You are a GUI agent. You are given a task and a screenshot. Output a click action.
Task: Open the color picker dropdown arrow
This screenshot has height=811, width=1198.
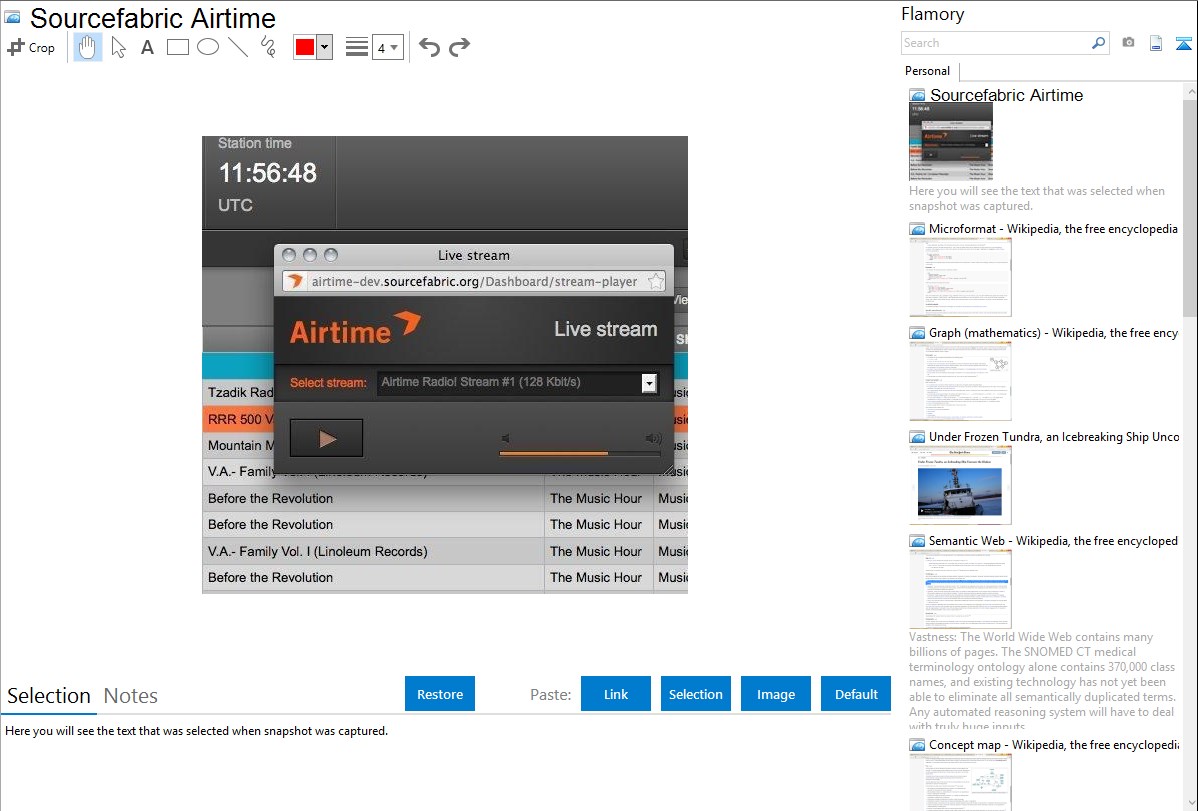[324, 47]
